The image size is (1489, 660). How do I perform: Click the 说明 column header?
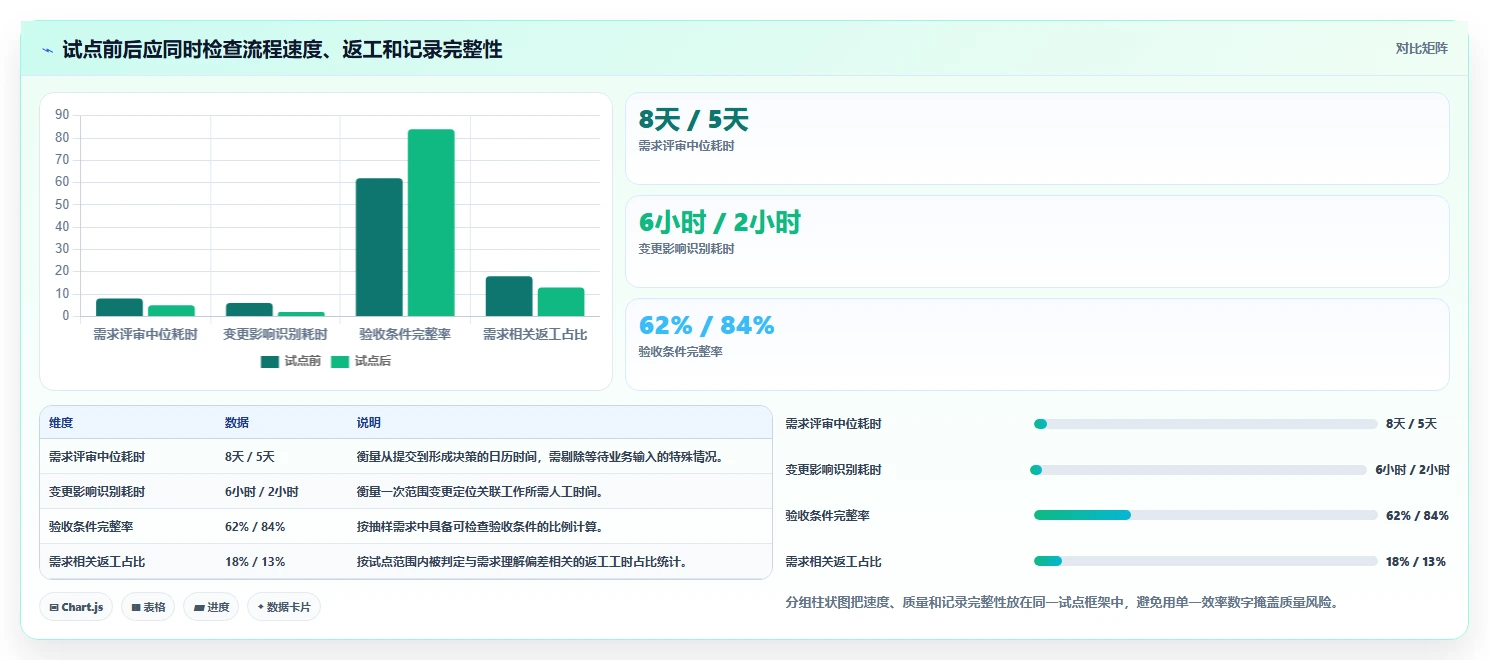click(x=369, y=423)
